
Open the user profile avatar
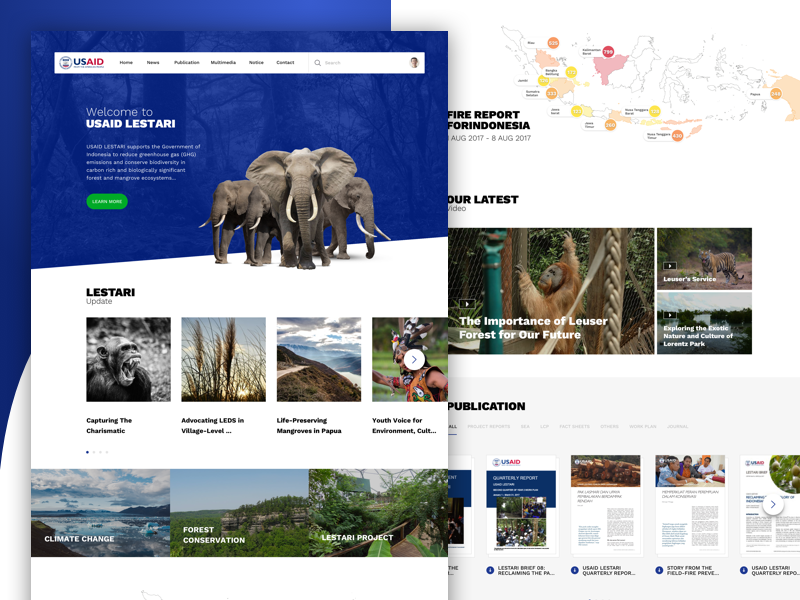pos(414,63)
